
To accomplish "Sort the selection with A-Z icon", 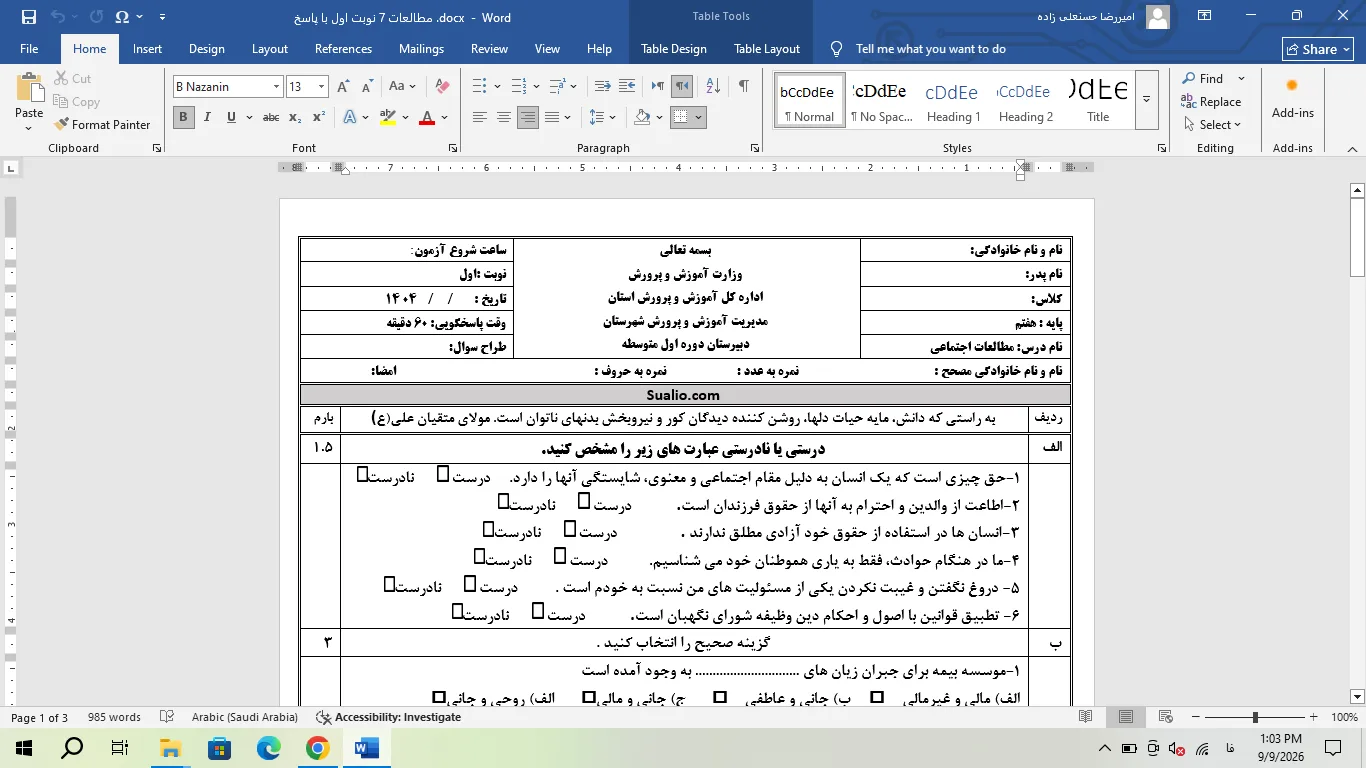I will point(712,87).
